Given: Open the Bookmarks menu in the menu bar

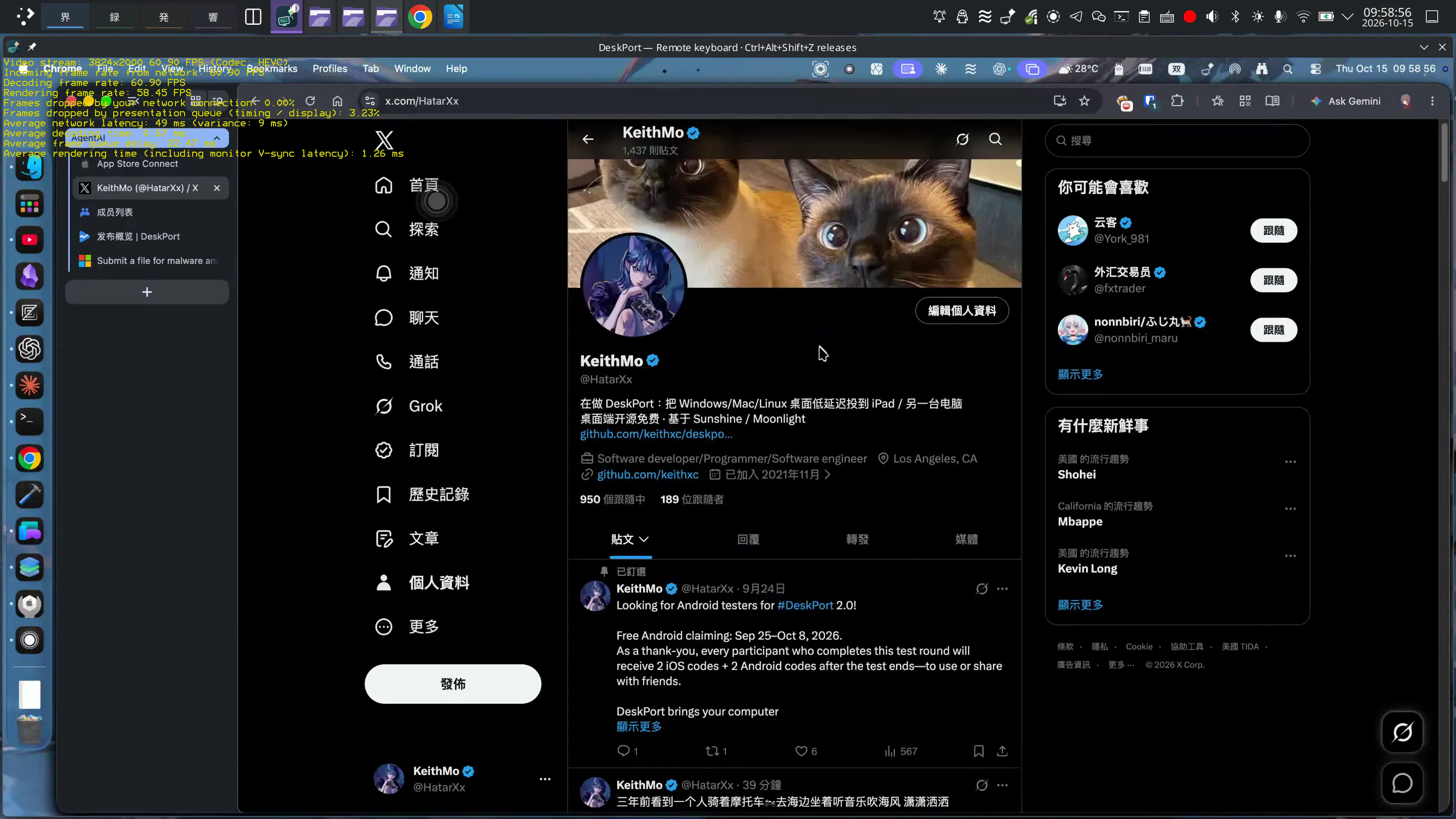Looking at the screenshot, I should (272, 68).
